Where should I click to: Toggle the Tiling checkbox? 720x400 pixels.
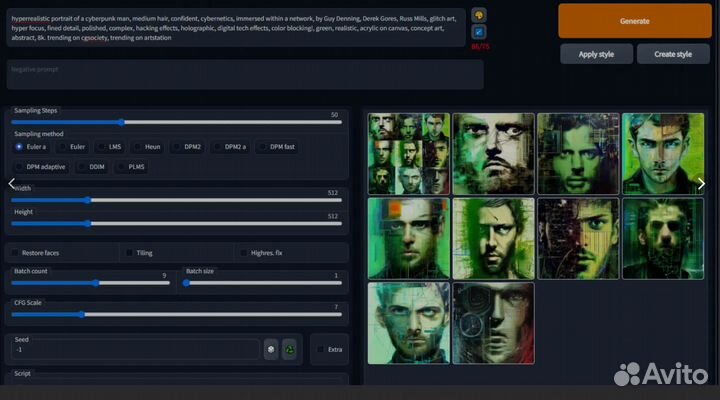129,253
